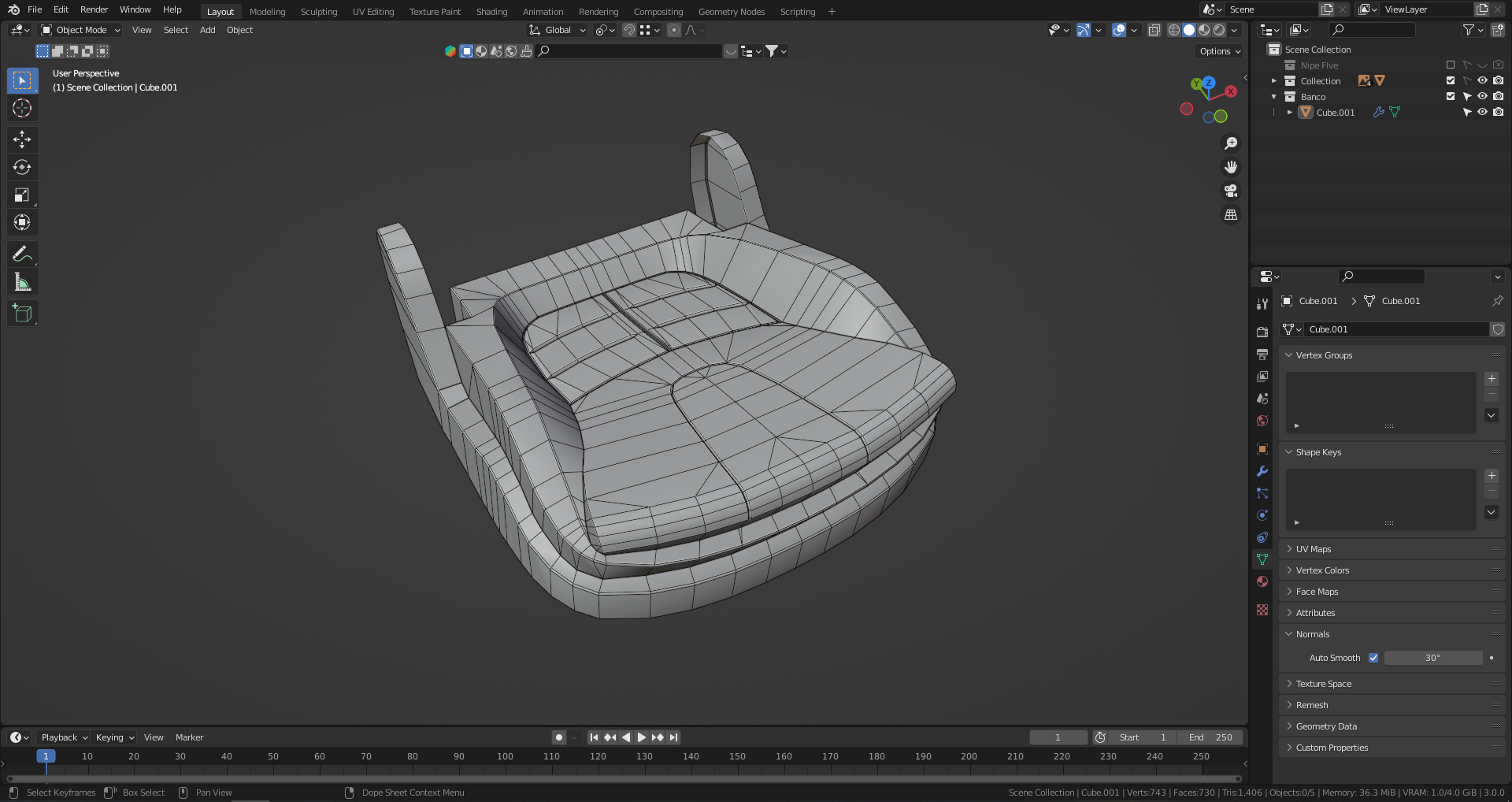Select the Rotate tool
The width and height of the screenshot is (1512, 802).
click(x=22, y=167)
